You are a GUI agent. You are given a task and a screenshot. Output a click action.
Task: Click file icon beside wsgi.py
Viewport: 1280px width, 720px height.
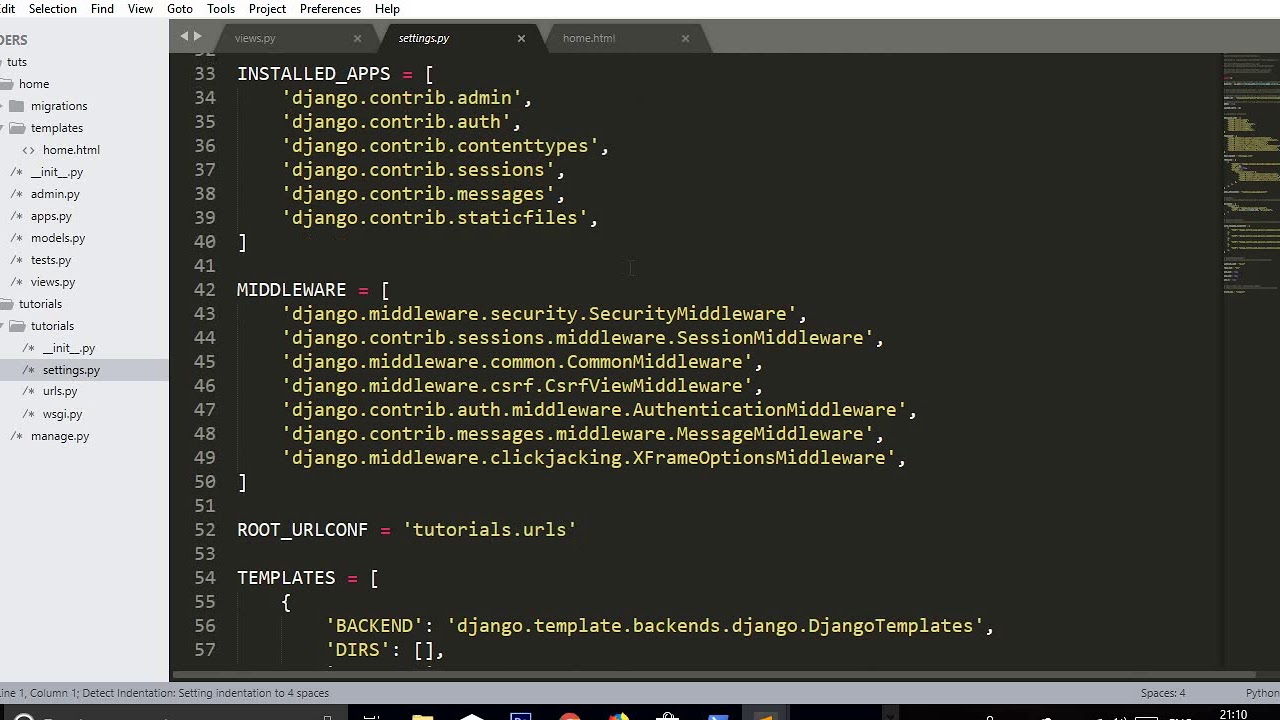28,414
